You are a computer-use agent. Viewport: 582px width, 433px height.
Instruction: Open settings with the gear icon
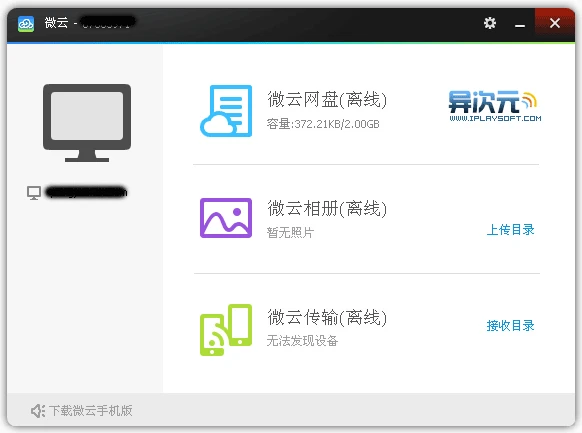coord(490,23)
